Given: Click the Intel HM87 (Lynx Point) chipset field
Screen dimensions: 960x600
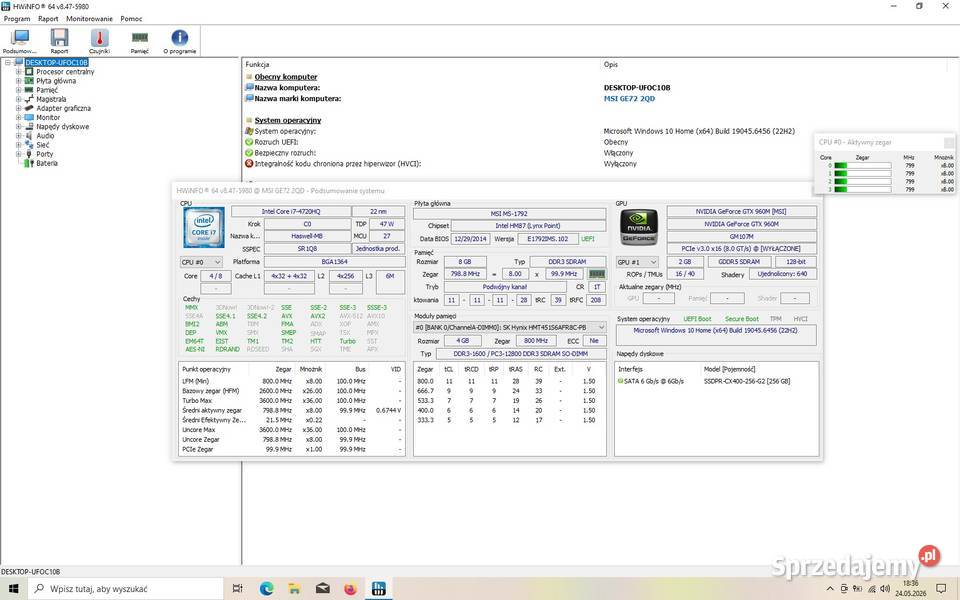Looking at the screenshot, I should [528, 226].
